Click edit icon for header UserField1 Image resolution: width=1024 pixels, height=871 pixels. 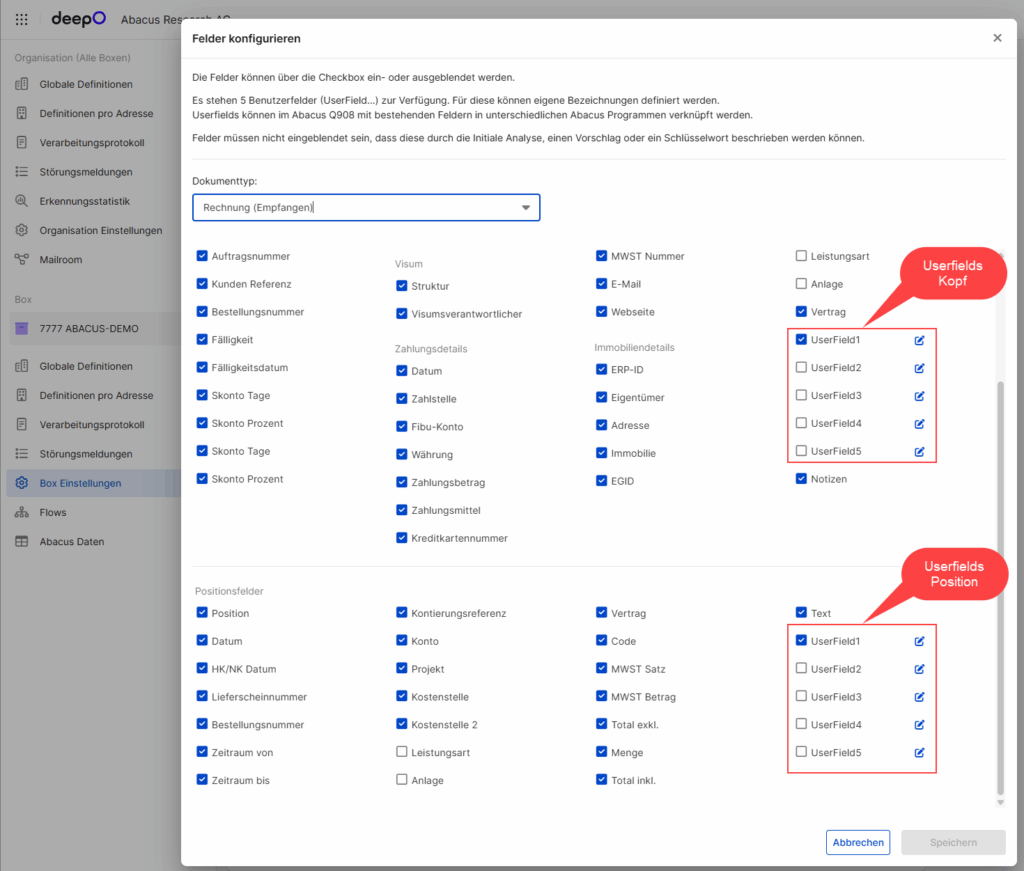[x=920, y=340]
